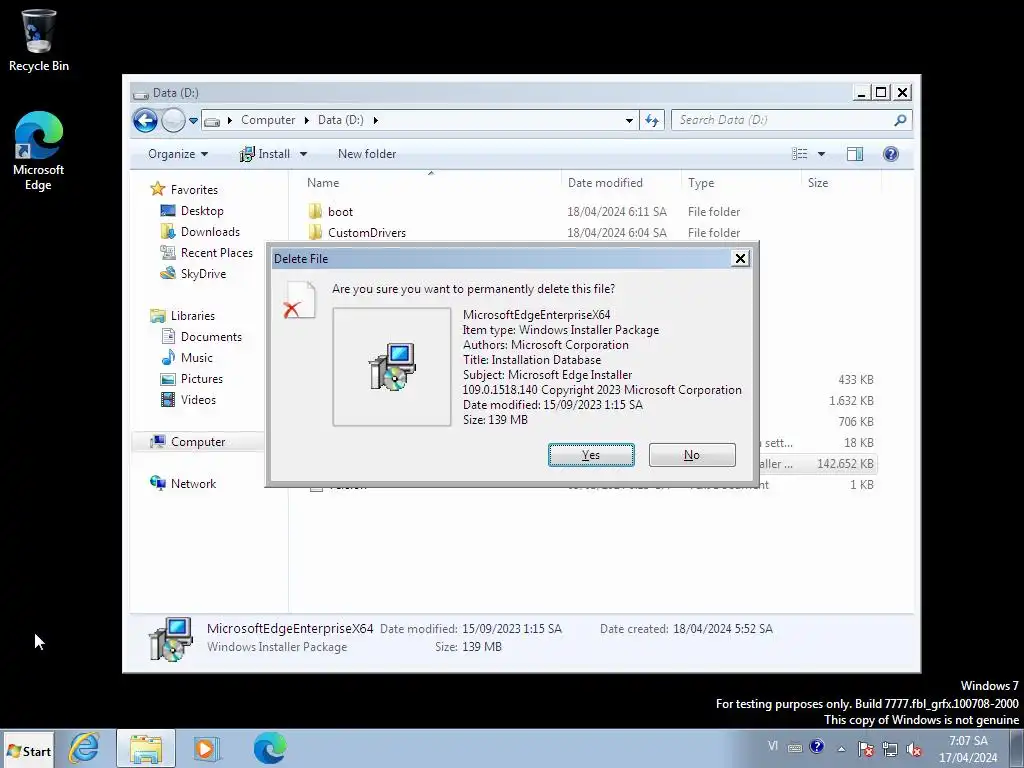Click the Explorer Forward arrow button

(x=173, y=120)
